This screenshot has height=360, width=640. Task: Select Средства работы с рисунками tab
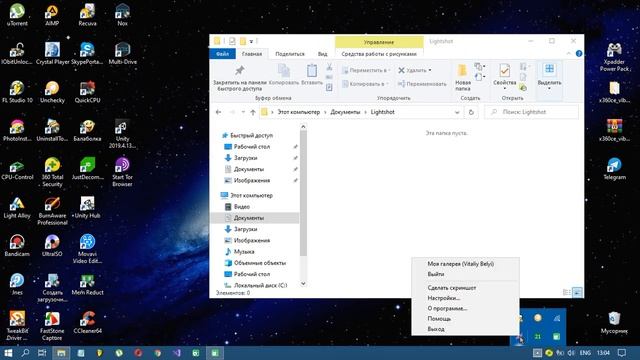click(x=379, y=54)
